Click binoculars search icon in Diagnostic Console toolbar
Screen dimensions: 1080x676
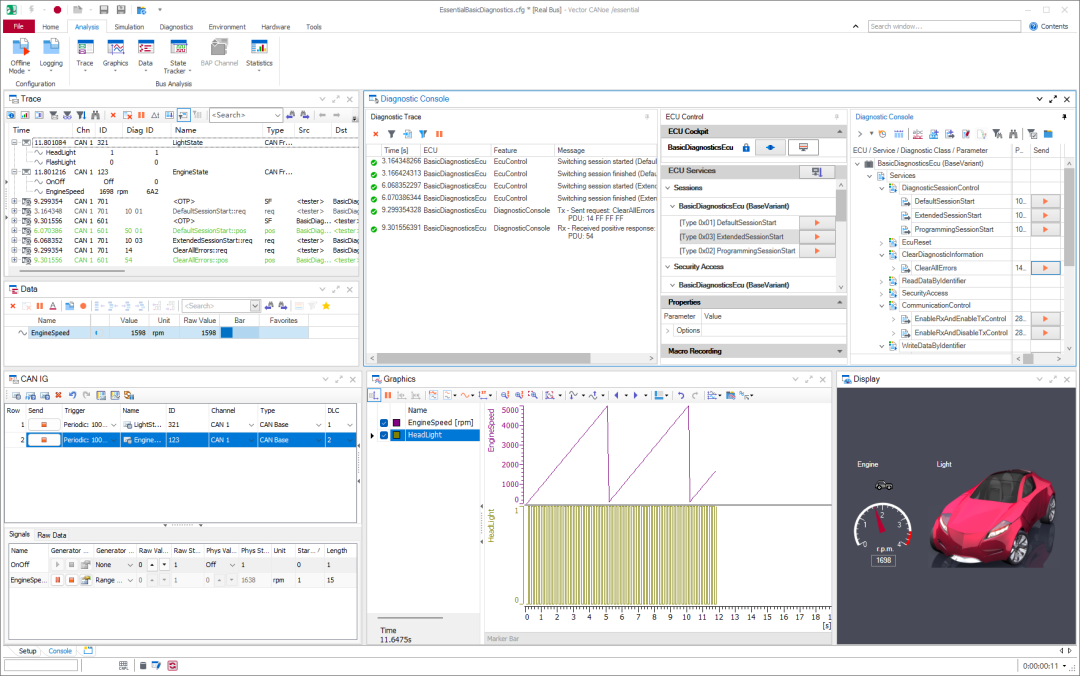[x=1012, y=134]
